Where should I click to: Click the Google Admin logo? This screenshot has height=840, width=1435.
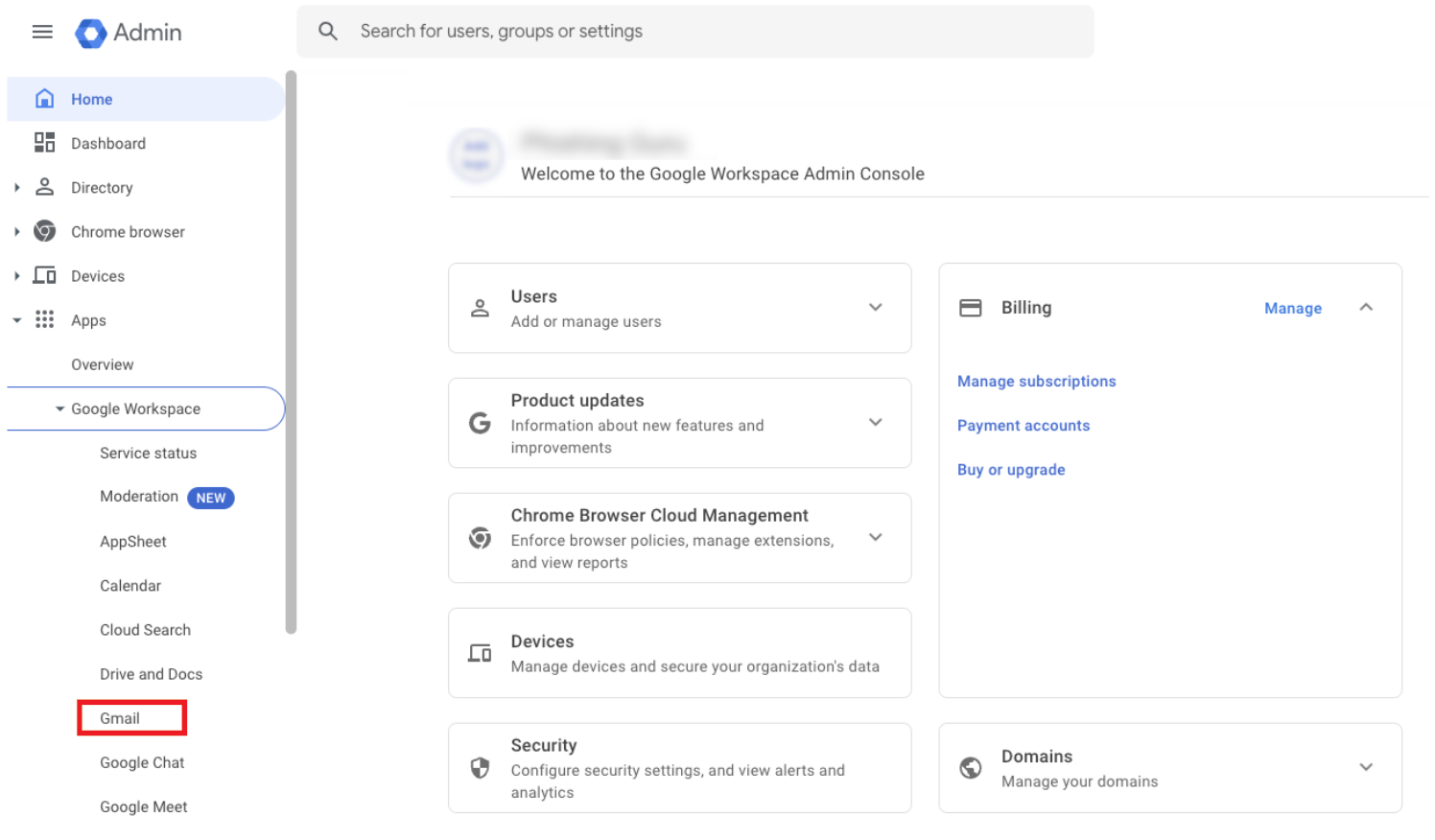point(128,31)
